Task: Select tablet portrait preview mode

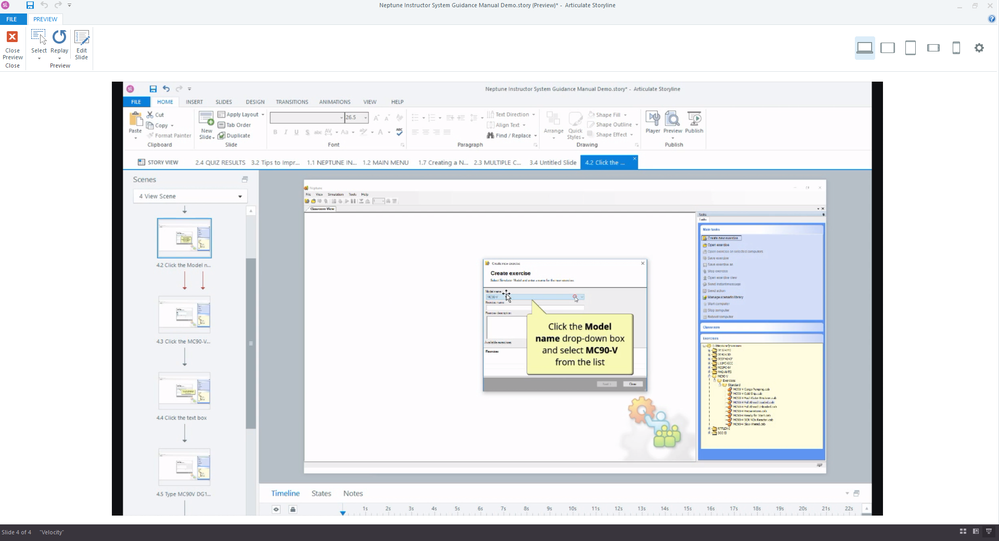Action: pyautogui.click(x=910, y=48)
